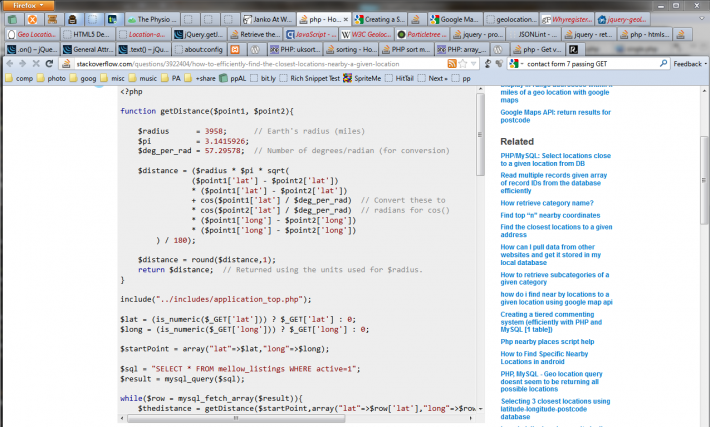Switch to the 'Whyregister...' tab
Image resolution: width=710 pixels, height=427 pixels.
[x=566, y=19]
